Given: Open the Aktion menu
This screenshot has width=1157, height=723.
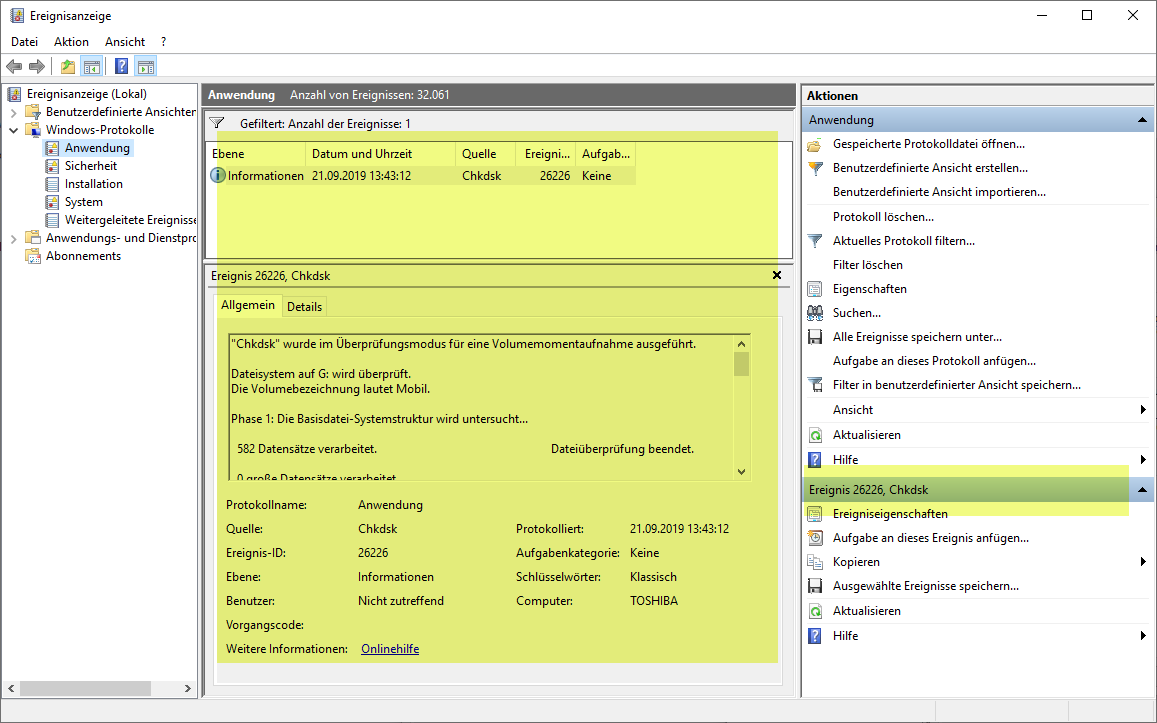Looking at the screenshot, I should (x=71, y=42).
